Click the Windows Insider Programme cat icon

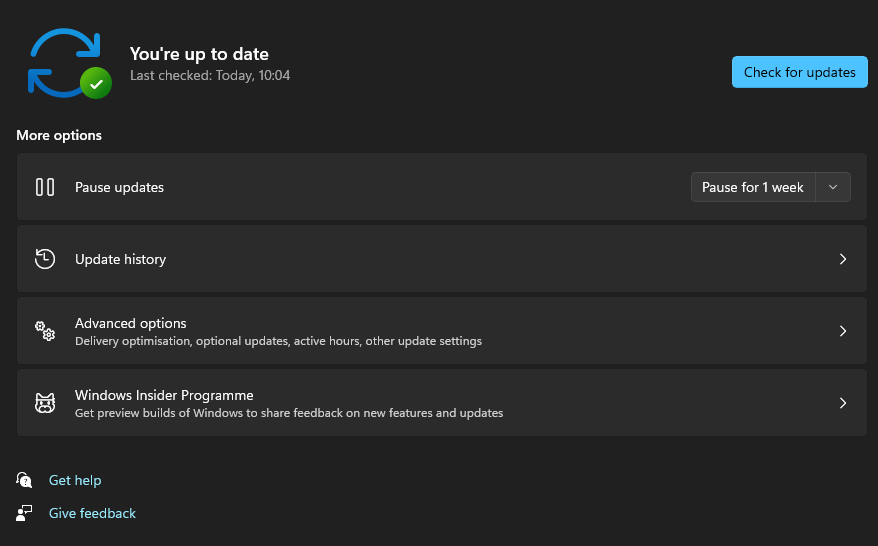click(x=45, y=403)
